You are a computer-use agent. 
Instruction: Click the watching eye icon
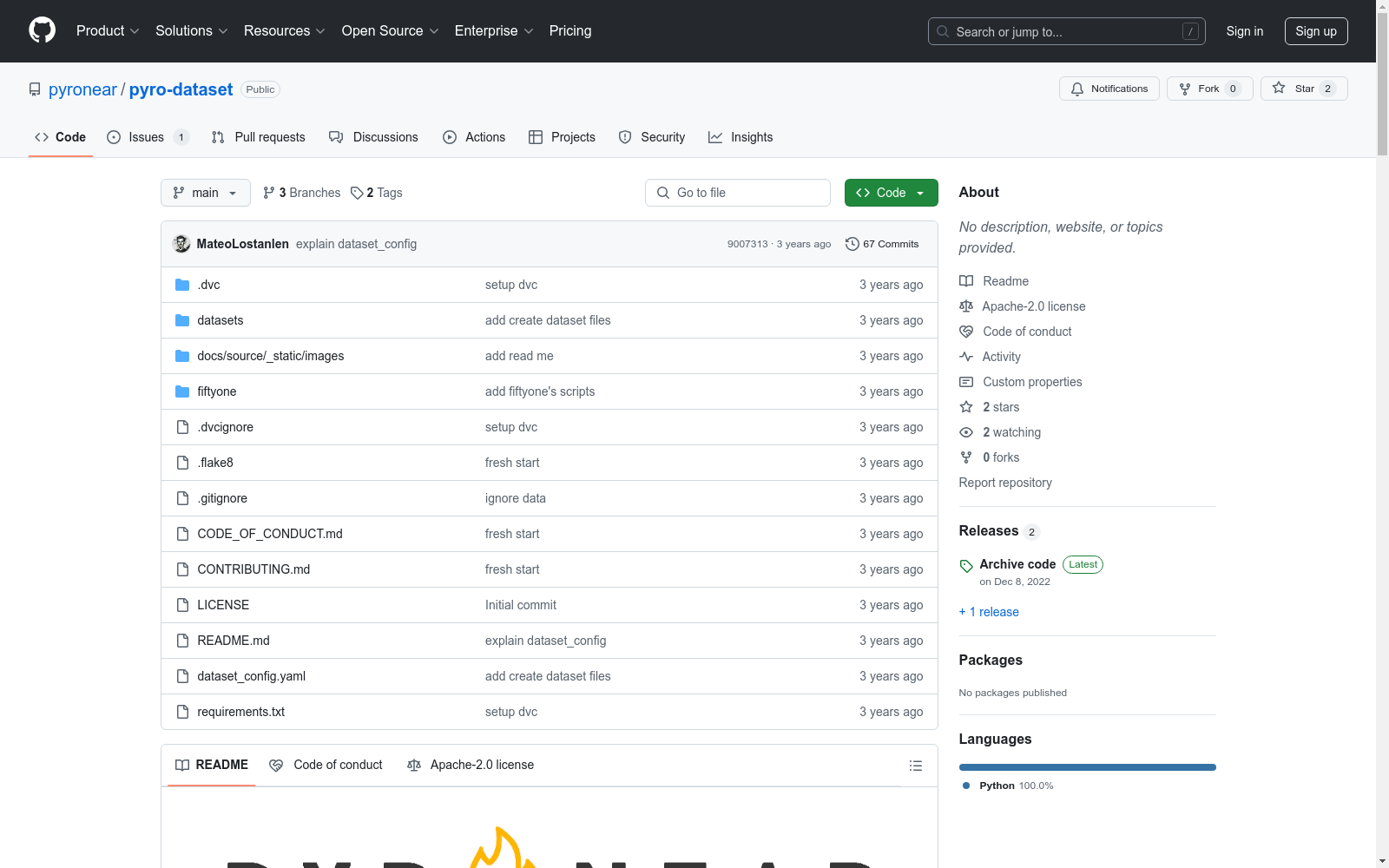pos(966,432)
